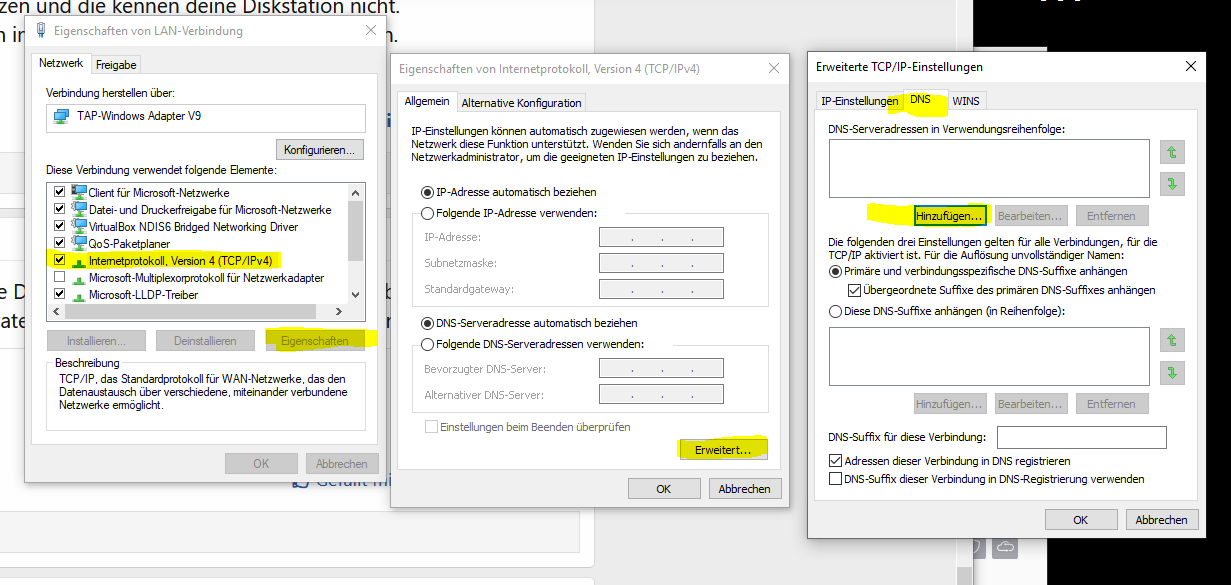Switch to the Freigabe tab
This screenshot has height=585, width=1231.
pos(116,64)
